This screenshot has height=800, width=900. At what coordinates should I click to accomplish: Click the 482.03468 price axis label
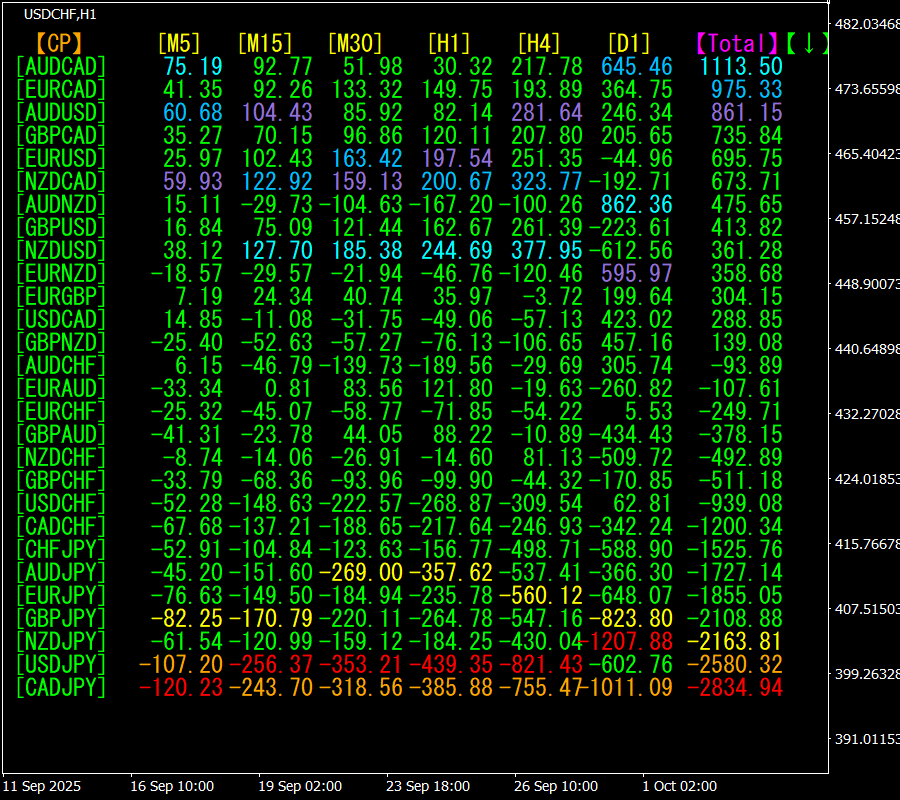[x=866, y=24]
